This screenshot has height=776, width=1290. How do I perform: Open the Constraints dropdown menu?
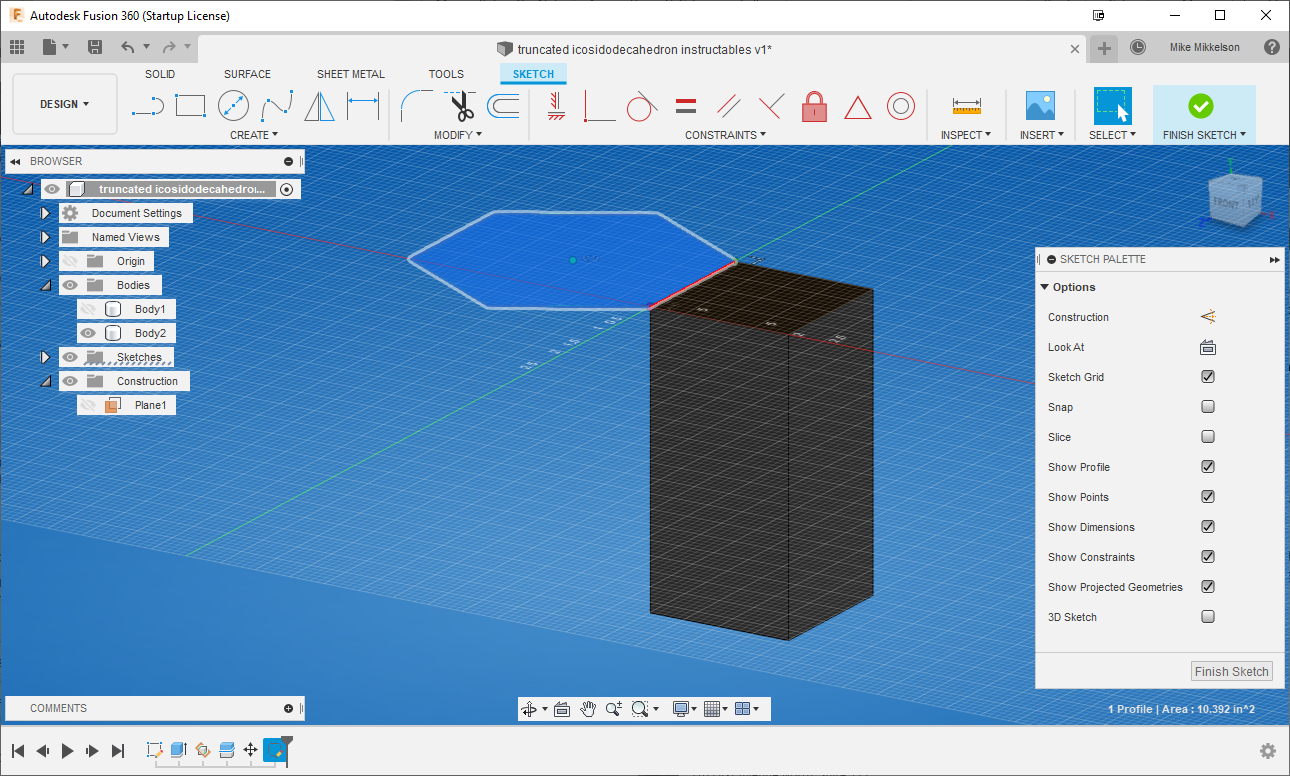[x=726, y=134]
